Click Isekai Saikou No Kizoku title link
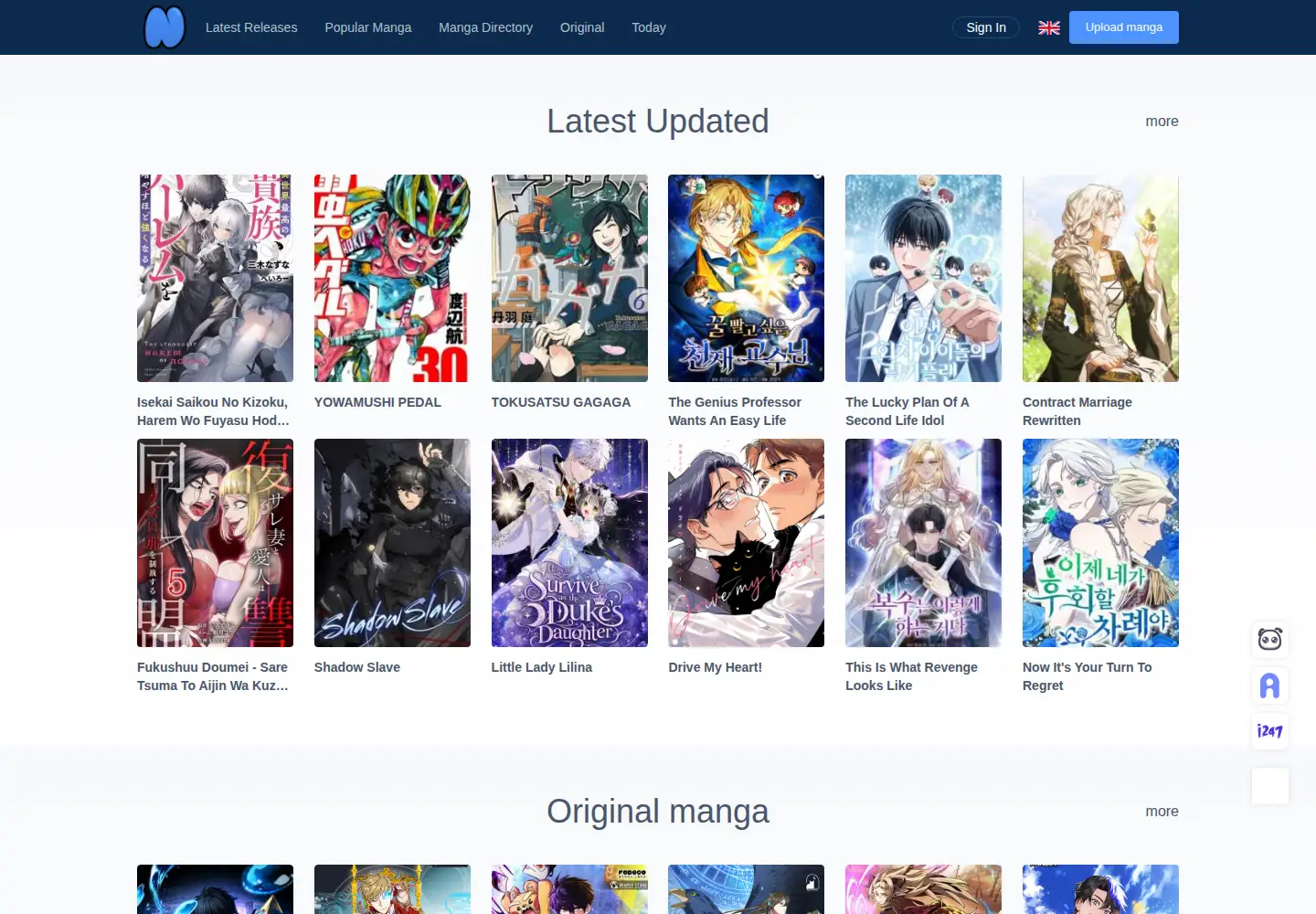The width and height of the screenshot is (1316, 914). pyautogui.click(x=213, y=411)
